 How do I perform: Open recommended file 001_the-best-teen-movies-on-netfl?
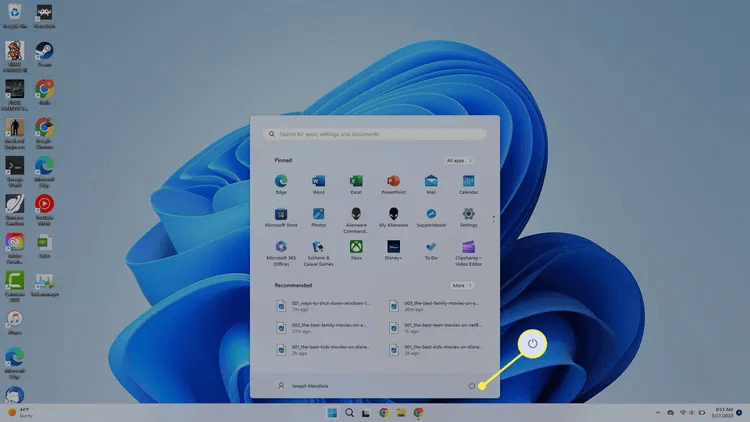[435, 328]
